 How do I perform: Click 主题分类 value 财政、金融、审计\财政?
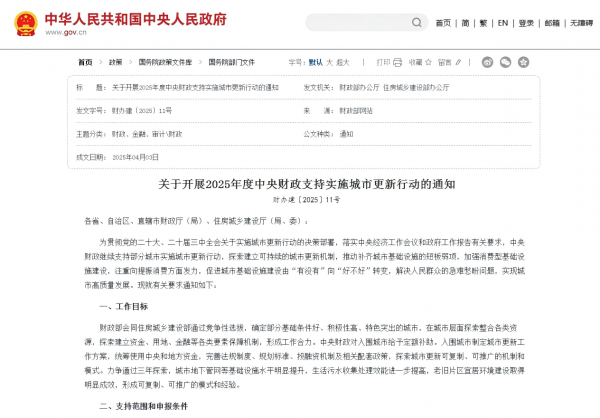147,134
